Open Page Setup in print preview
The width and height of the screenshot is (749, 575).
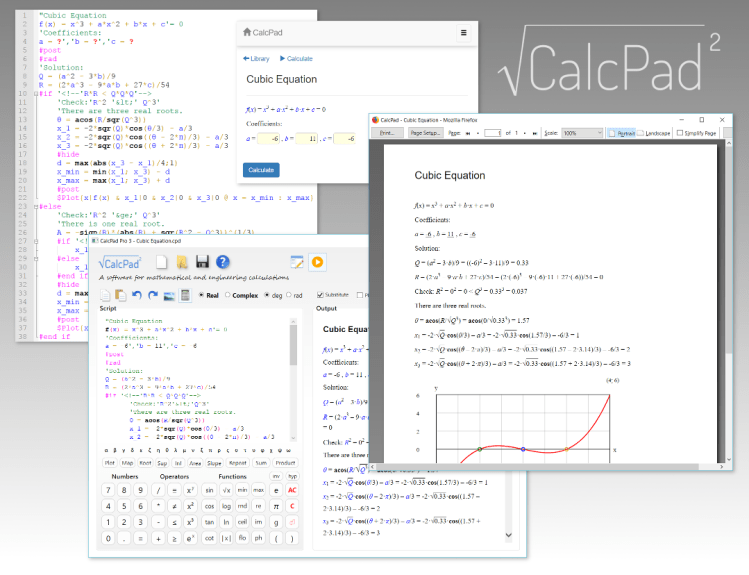(425, 133)
